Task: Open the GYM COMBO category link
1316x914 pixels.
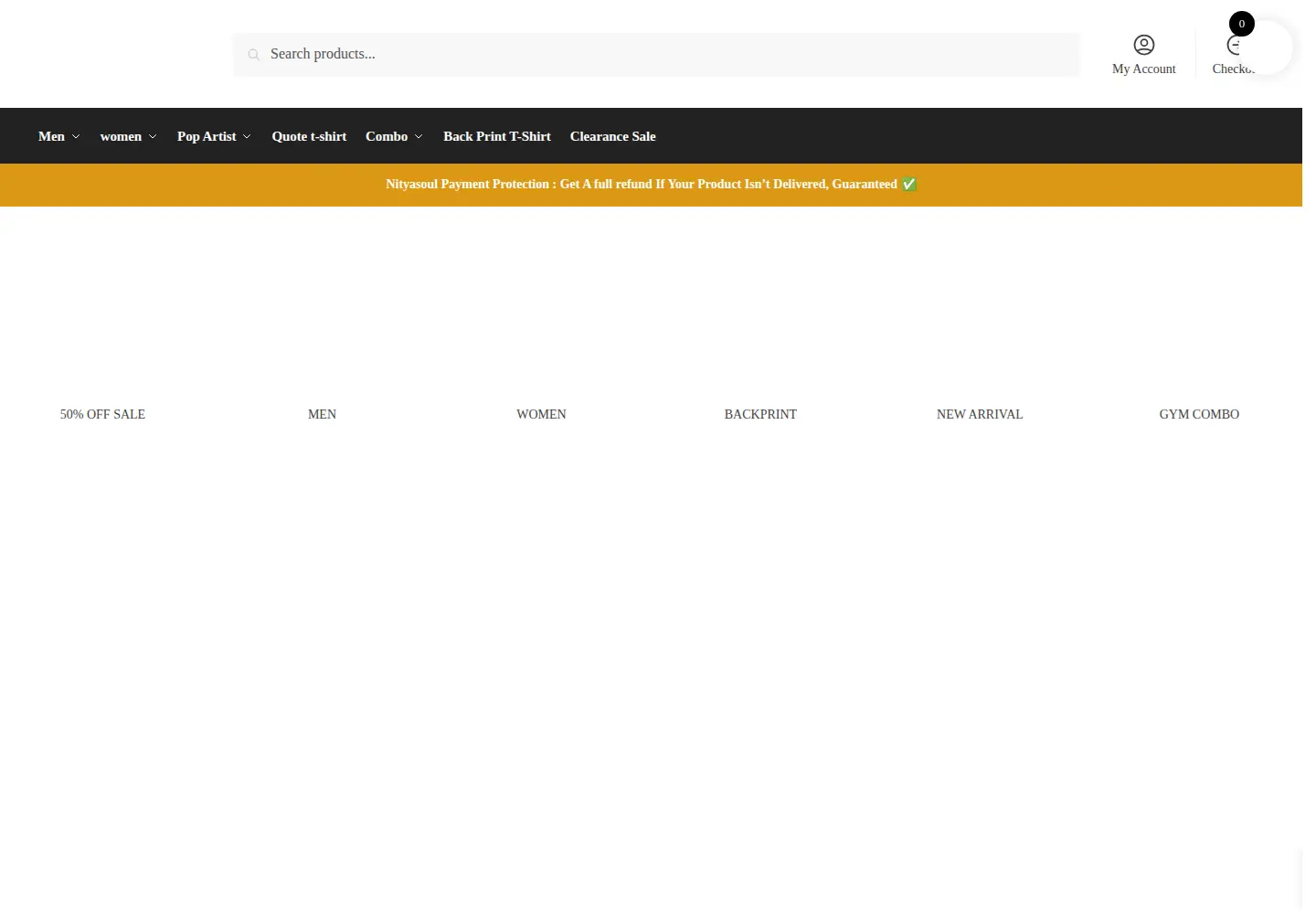Action: [x=1199, y=414]
